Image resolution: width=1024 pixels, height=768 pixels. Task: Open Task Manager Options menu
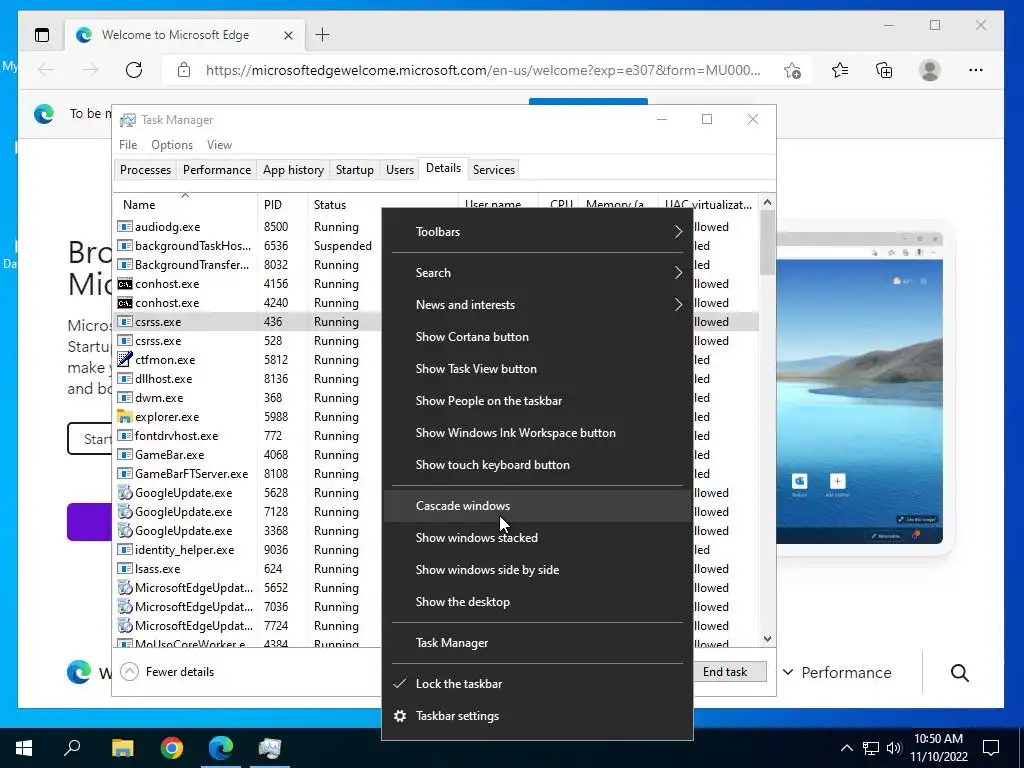(172, 145)
